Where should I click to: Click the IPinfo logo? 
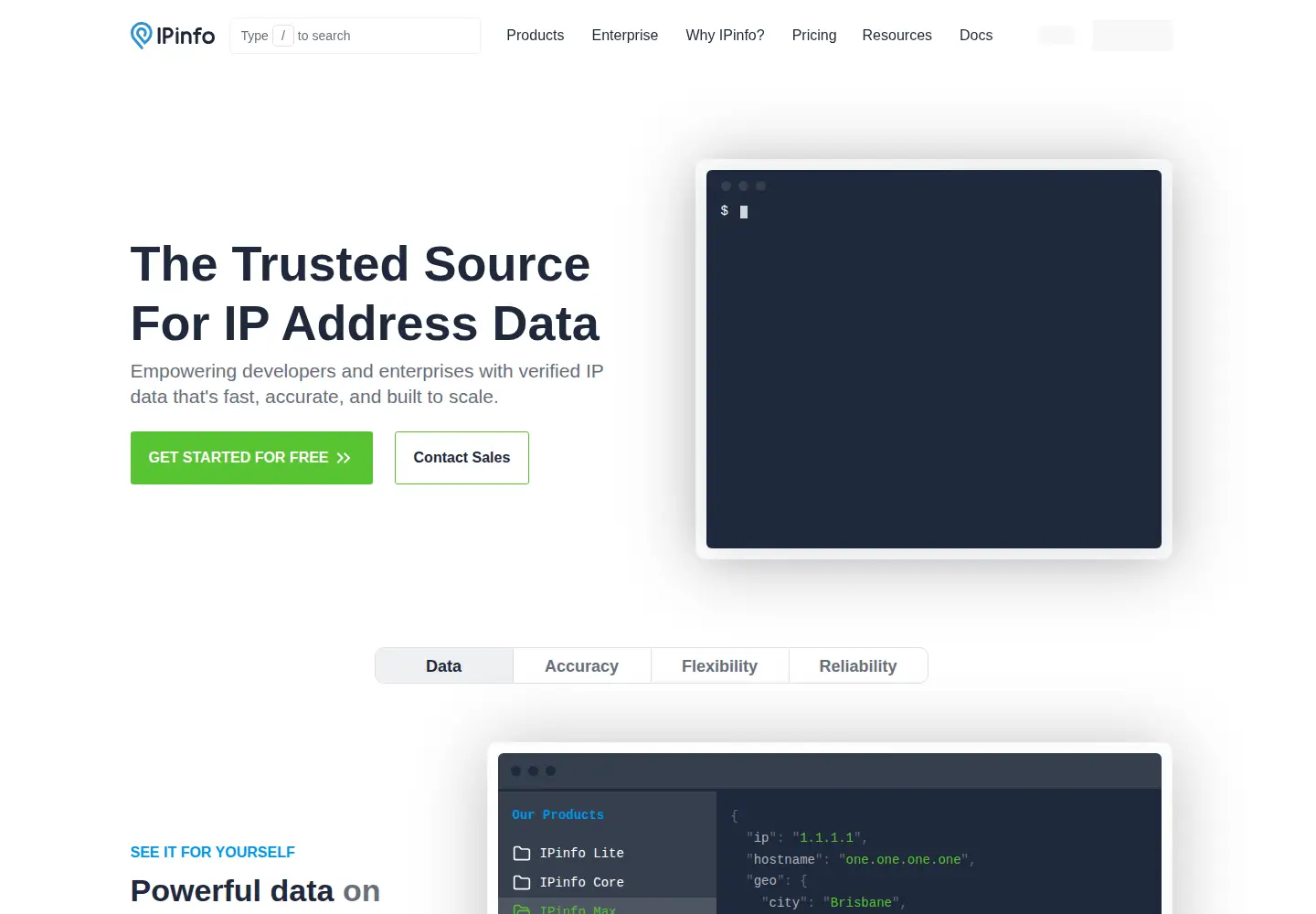coord(173,36)
